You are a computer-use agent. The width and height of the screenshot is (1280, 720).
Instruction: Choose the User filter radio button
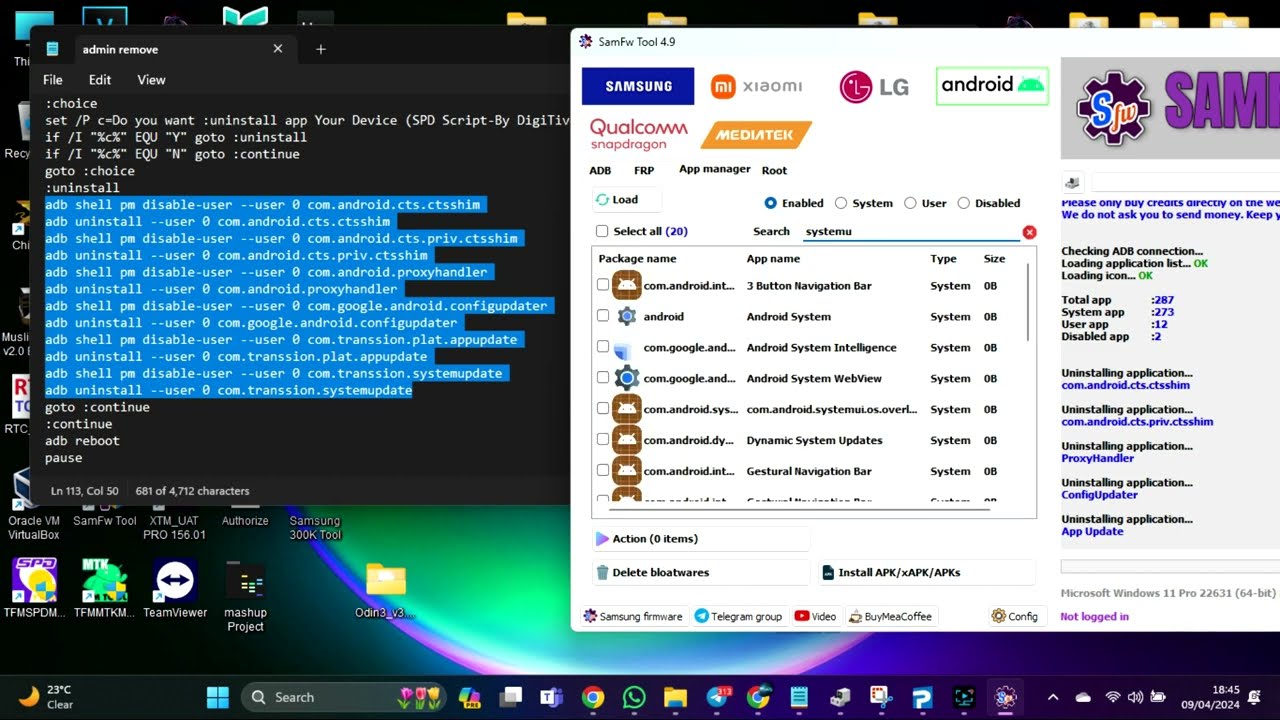click(x=910, y=203)
